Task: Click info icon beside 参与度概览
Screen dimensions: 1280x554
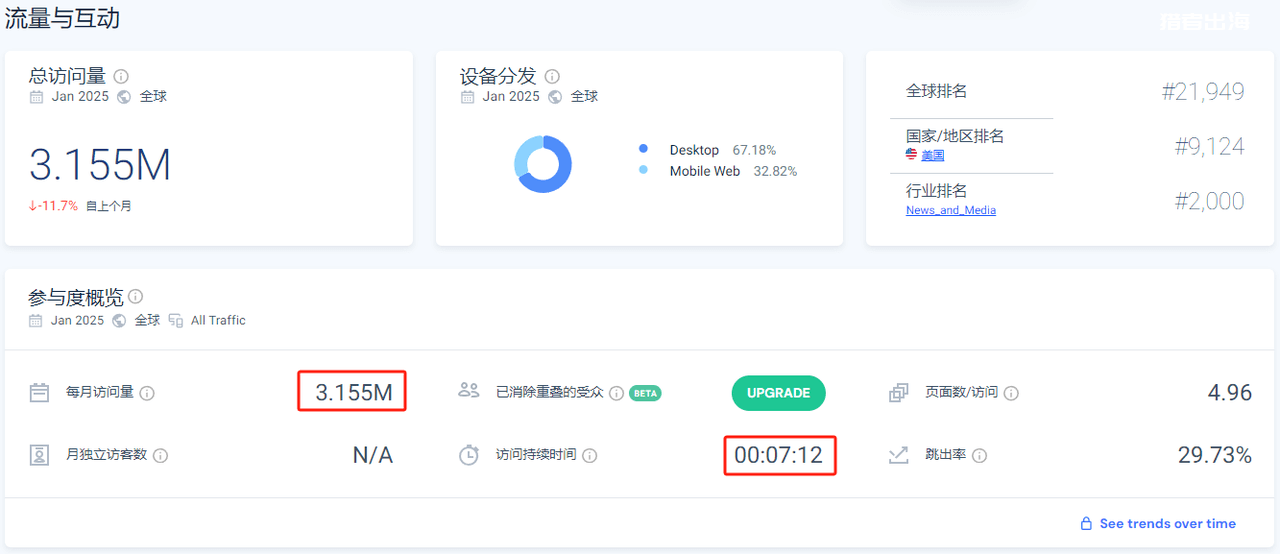Action: pos(136,297)
